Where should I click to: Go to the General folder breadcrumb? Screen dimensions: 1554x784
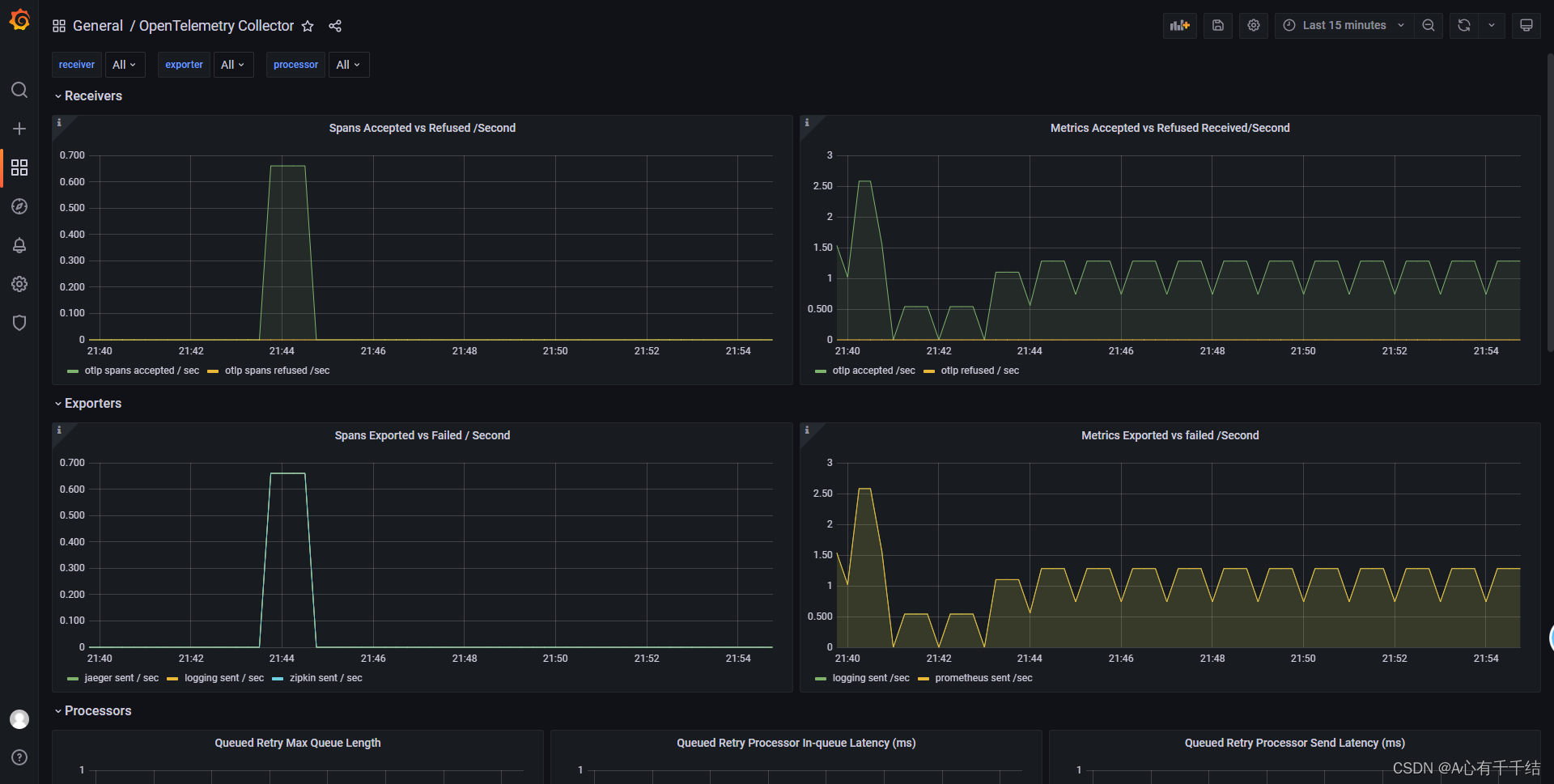98,26
